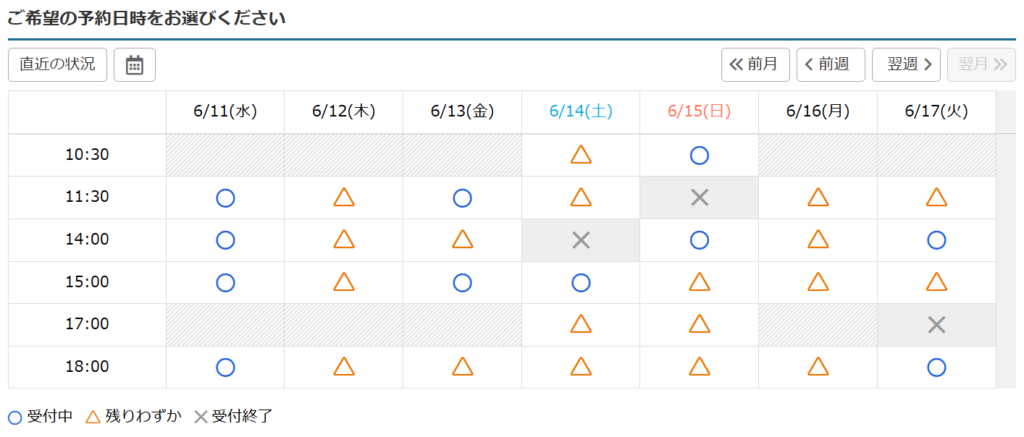Choose the triangle slot on 6/13 at 18:00
Viewport: 1024px width, 437px height.
(x=462, y=366)
